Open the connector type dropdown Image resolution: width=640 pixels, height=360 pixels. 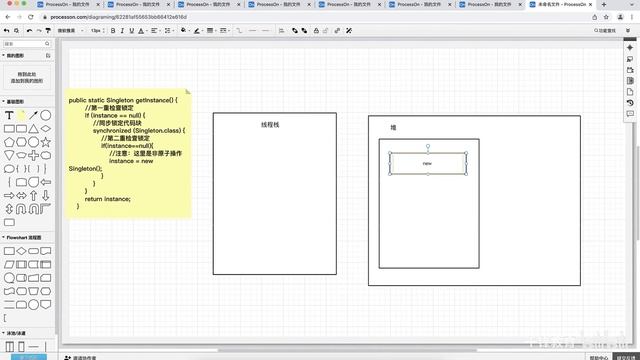tap(239, 31)
